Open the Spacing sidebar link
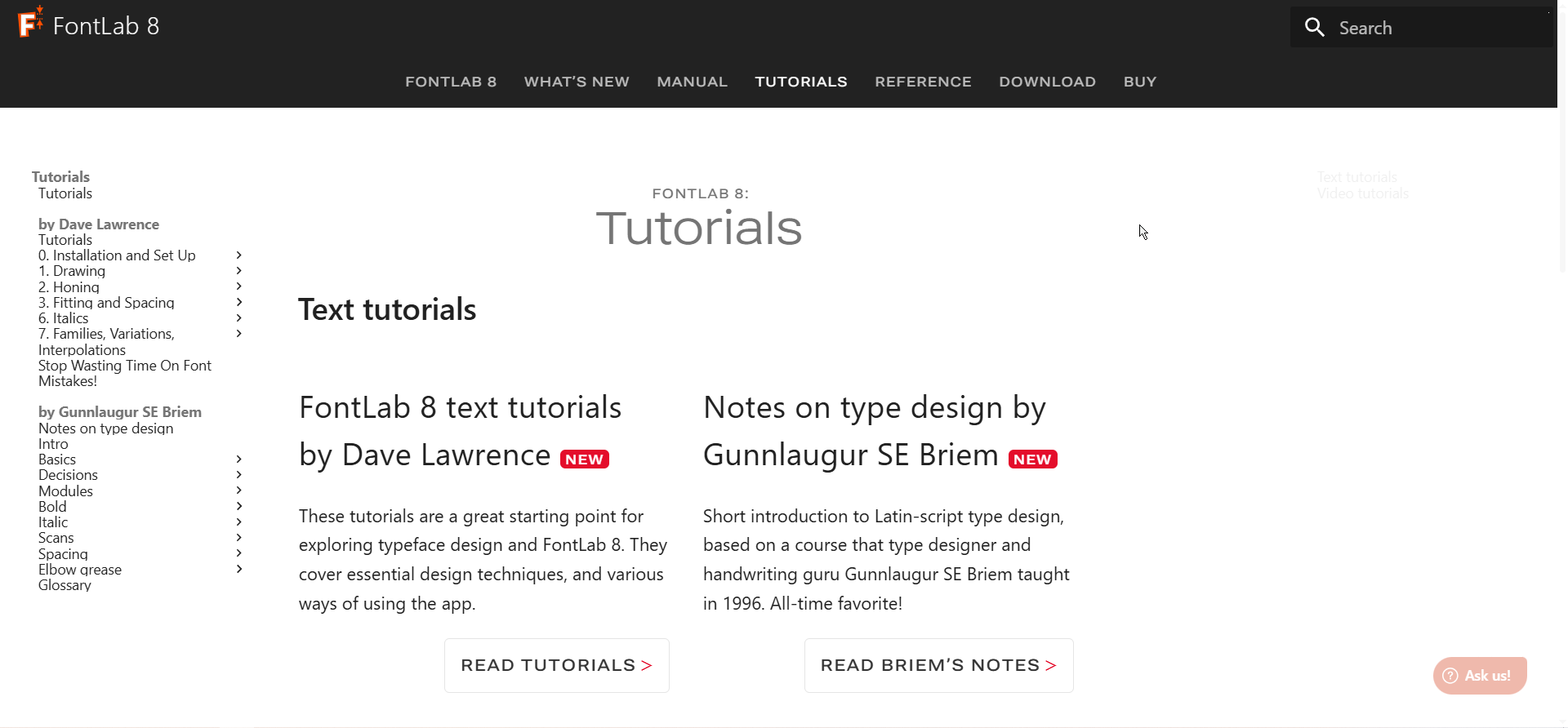Viewport: 1568px width, 728px height. [63, 554]
